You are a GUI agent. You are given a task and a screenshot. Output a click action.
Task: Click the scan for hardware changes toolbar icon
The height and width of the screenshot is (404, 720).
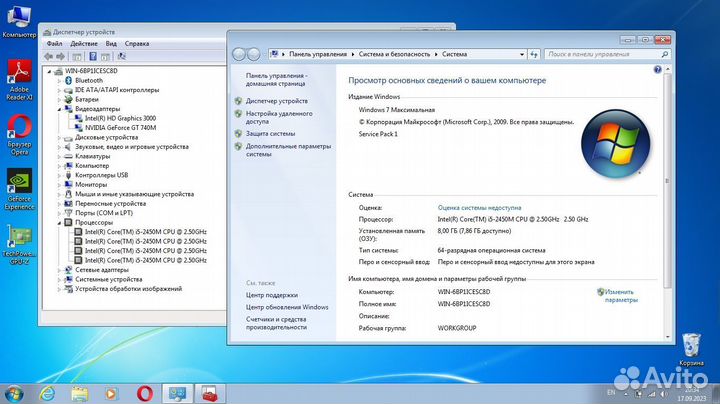[121, 56]
